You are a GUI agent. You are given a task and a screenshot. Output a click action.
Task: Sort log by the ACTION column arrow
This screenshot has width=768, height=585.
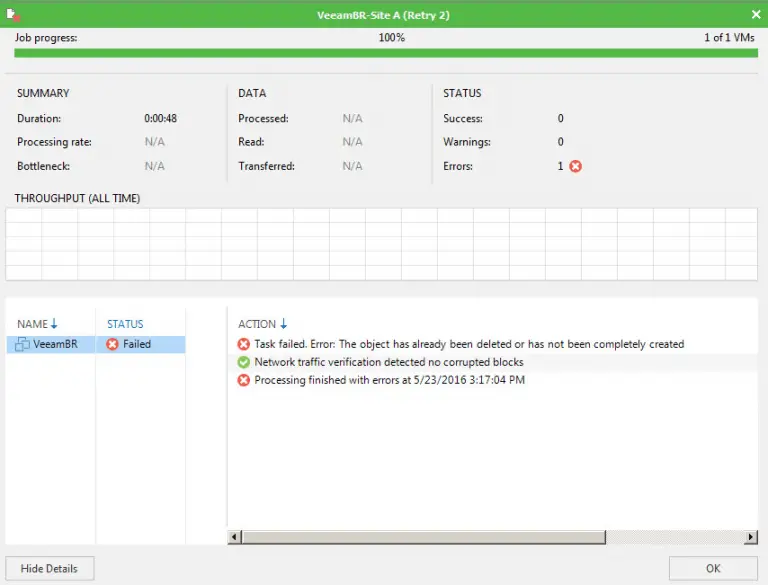[284, 324]
